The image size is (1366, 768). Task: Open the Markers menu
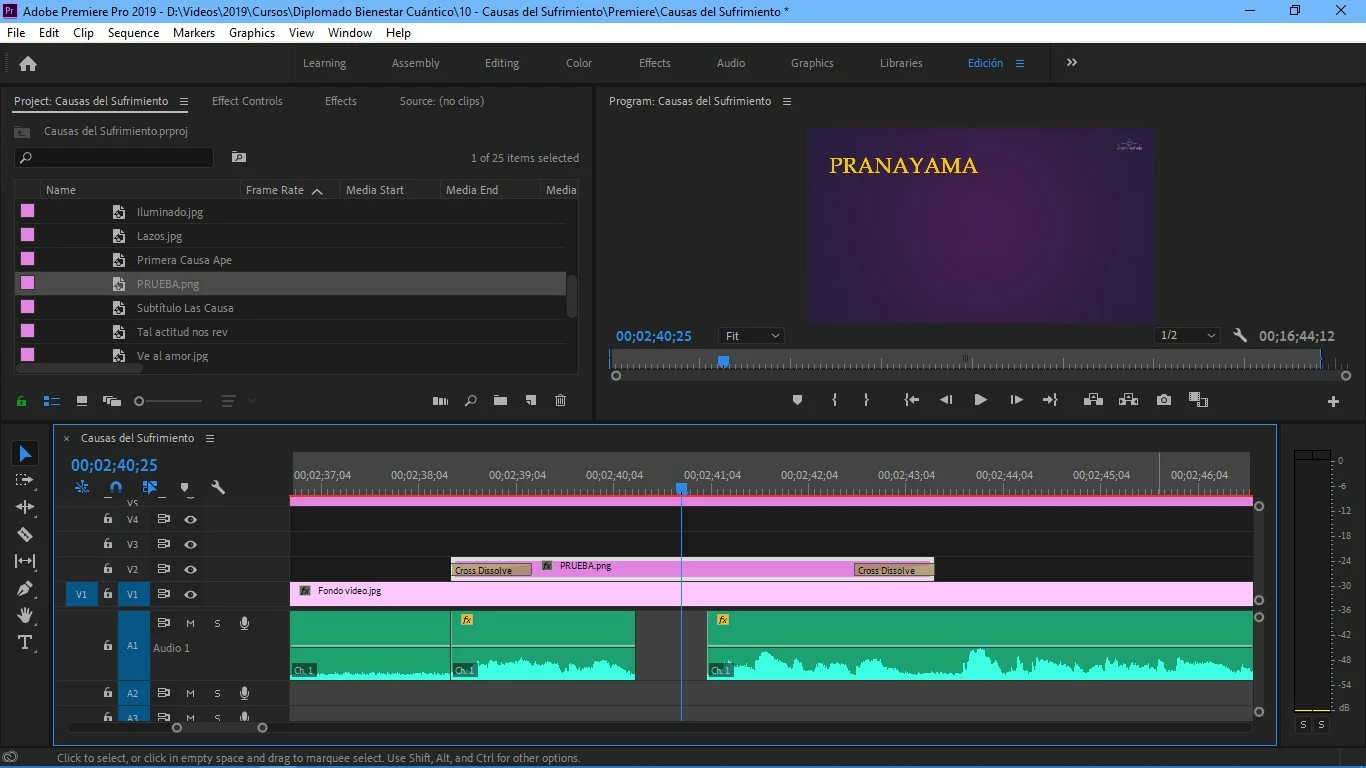click(x=194, y=33)
